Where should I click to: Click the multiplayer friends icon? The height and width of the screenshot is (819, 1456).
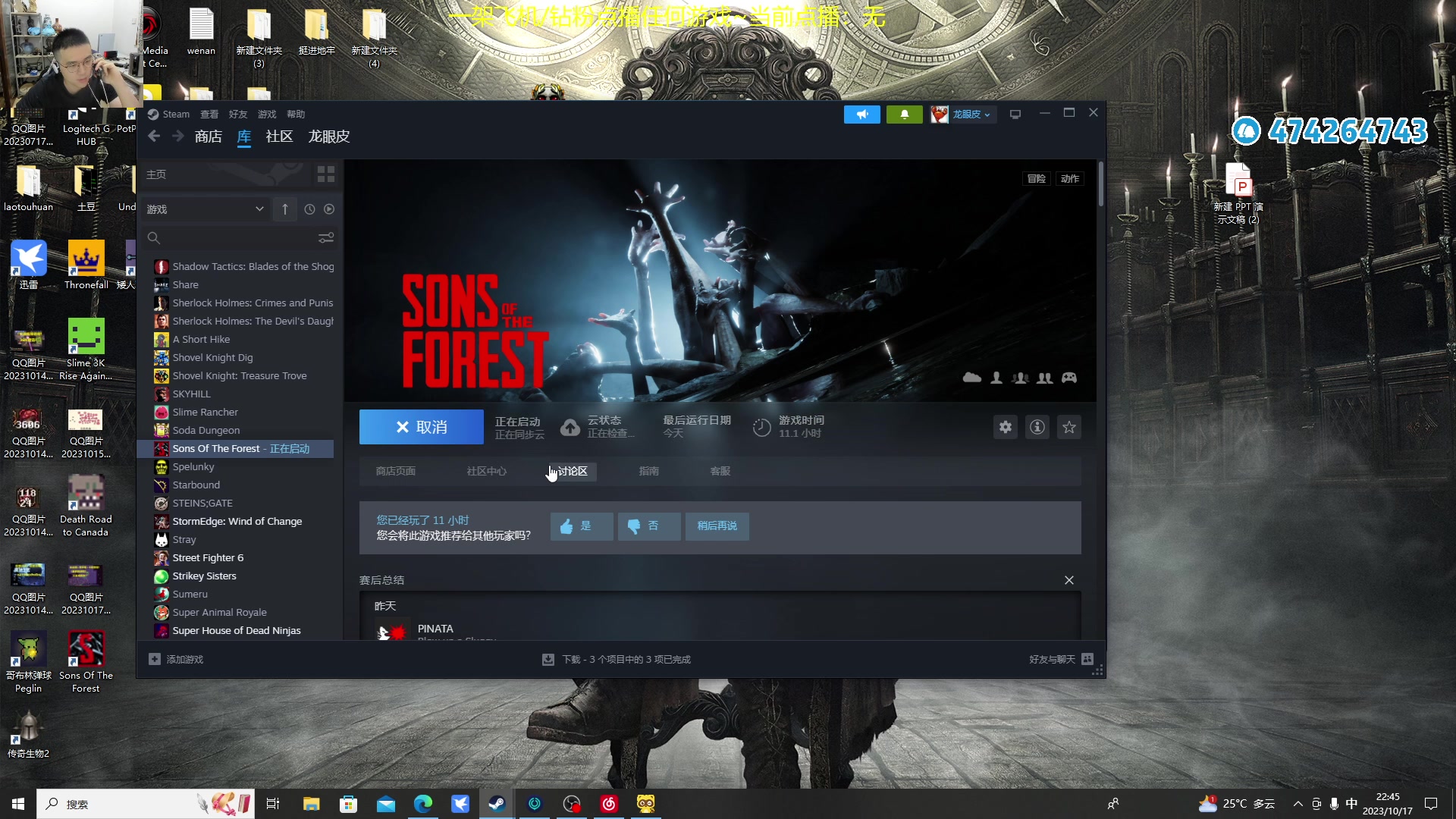1045,378
